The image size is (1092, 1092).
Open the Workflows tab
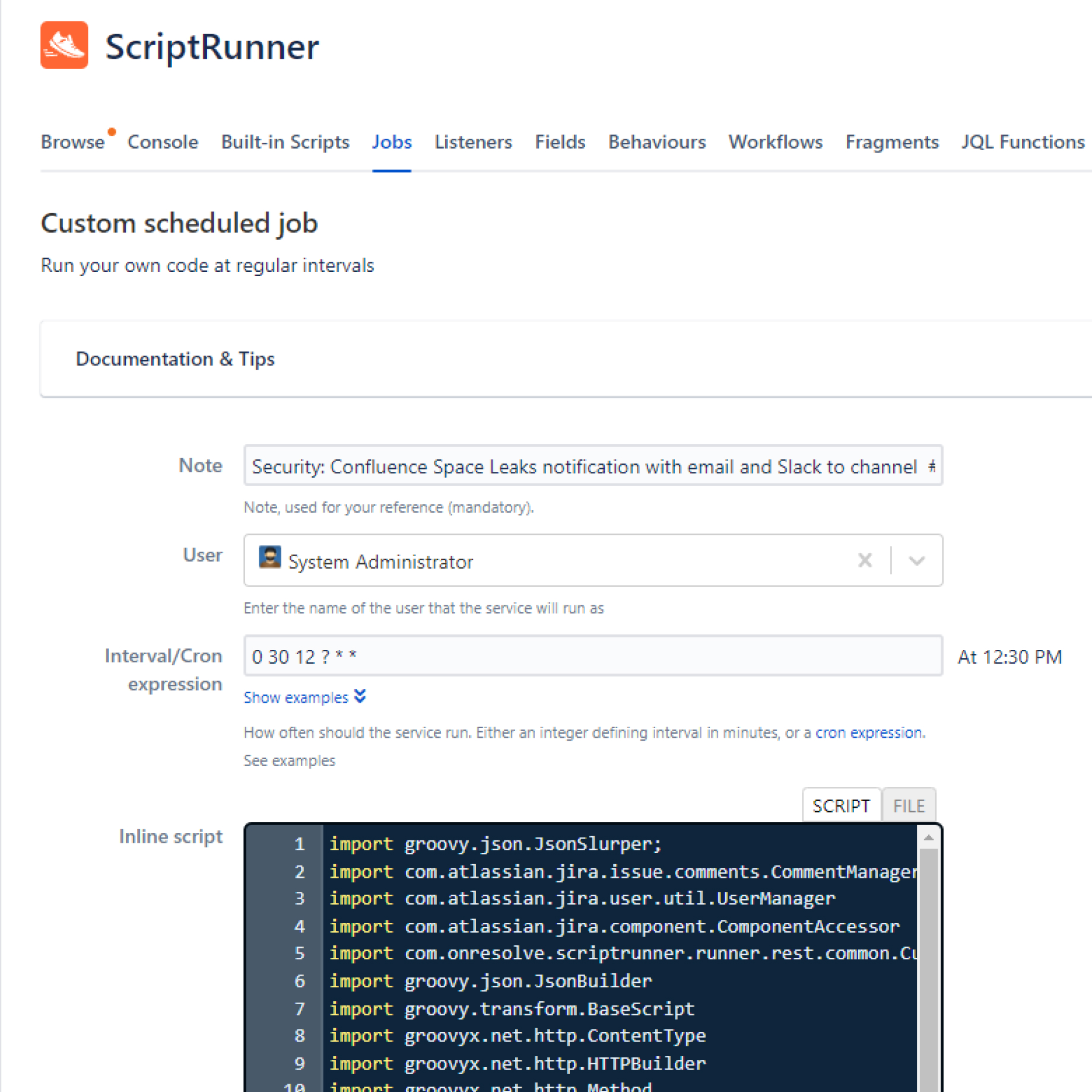[775, 142]
